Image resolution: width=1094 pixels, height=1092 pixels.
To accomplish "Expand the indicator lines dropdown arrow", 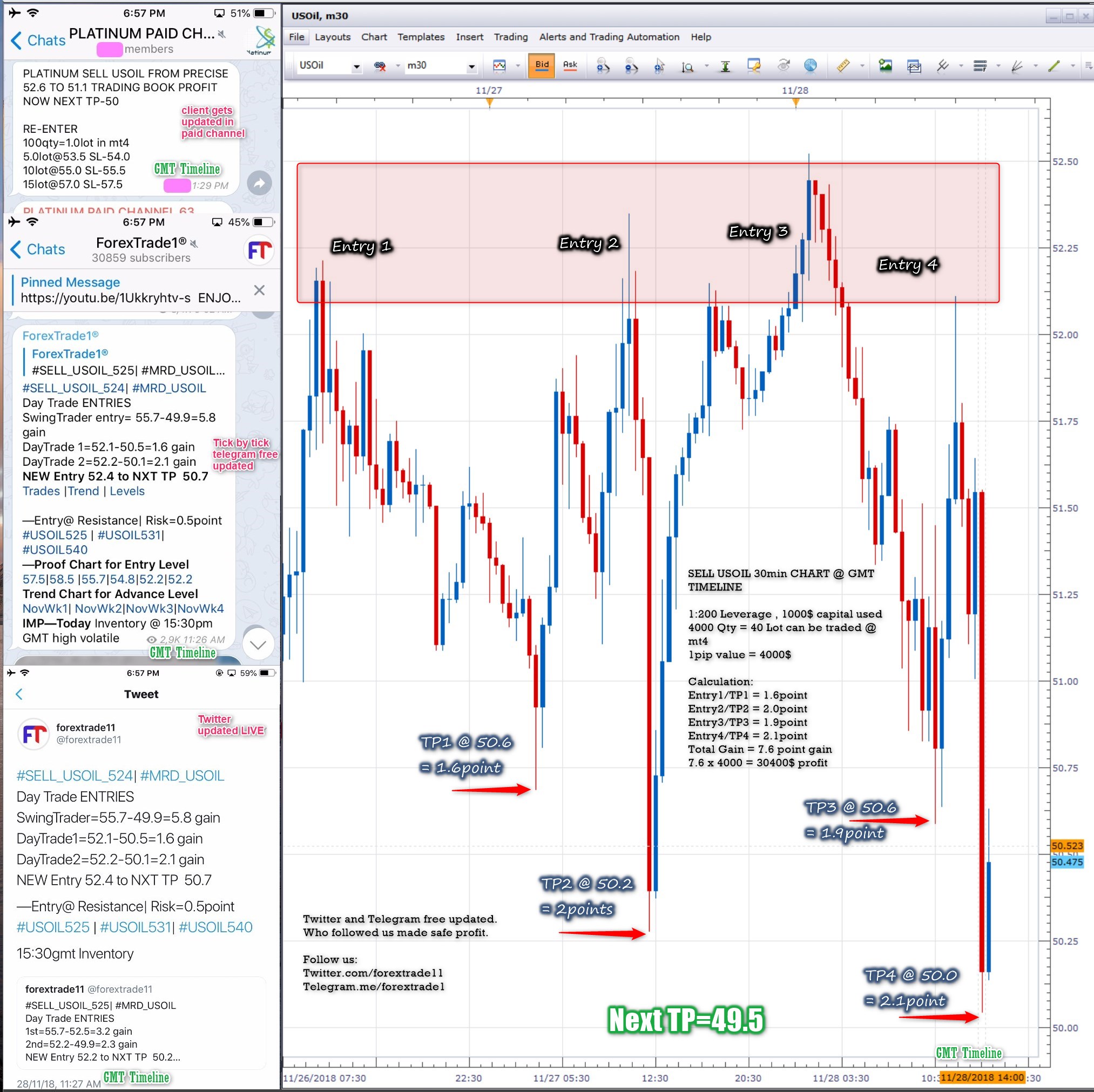I will click(x=961, y=66).
